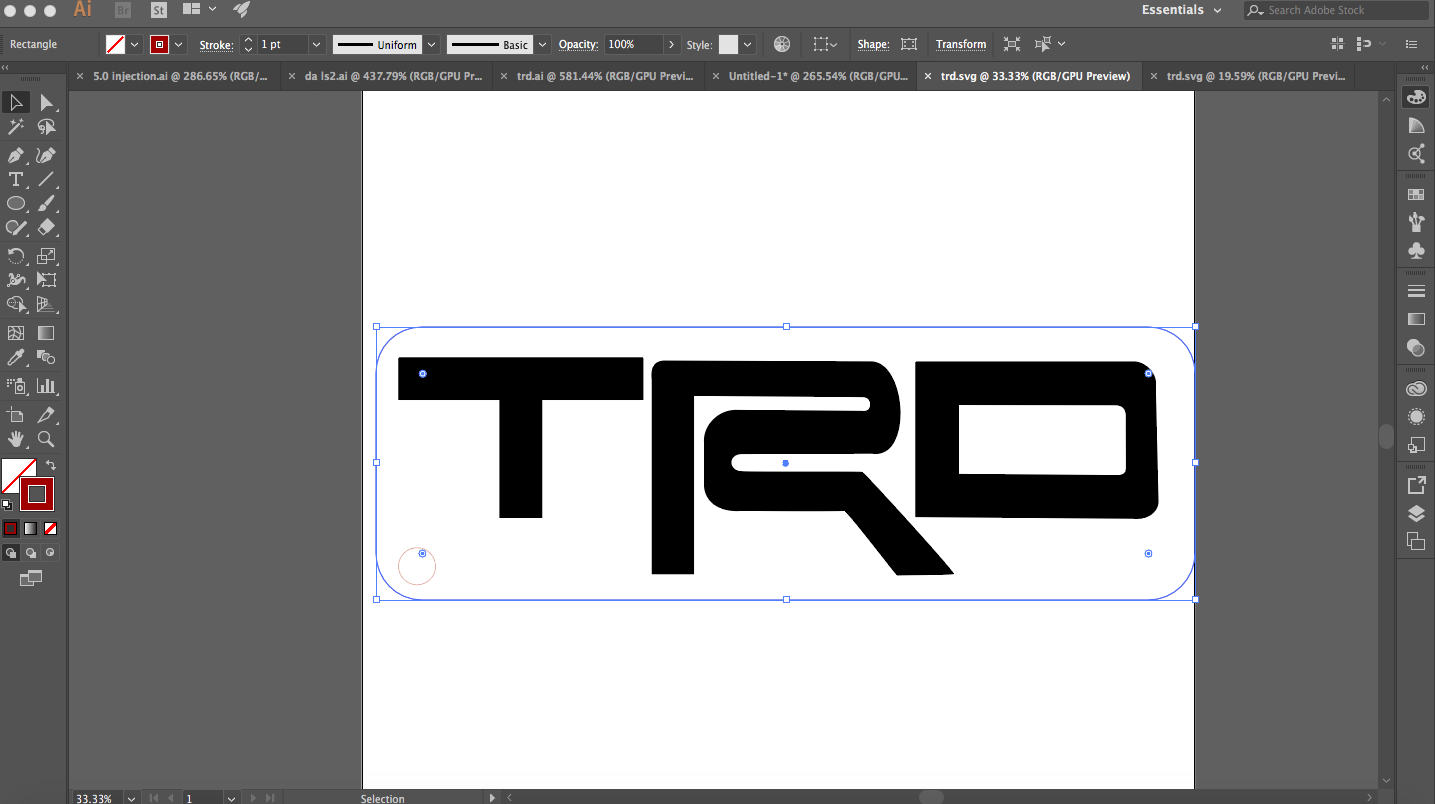Set paint mode to None

(50, 528)
